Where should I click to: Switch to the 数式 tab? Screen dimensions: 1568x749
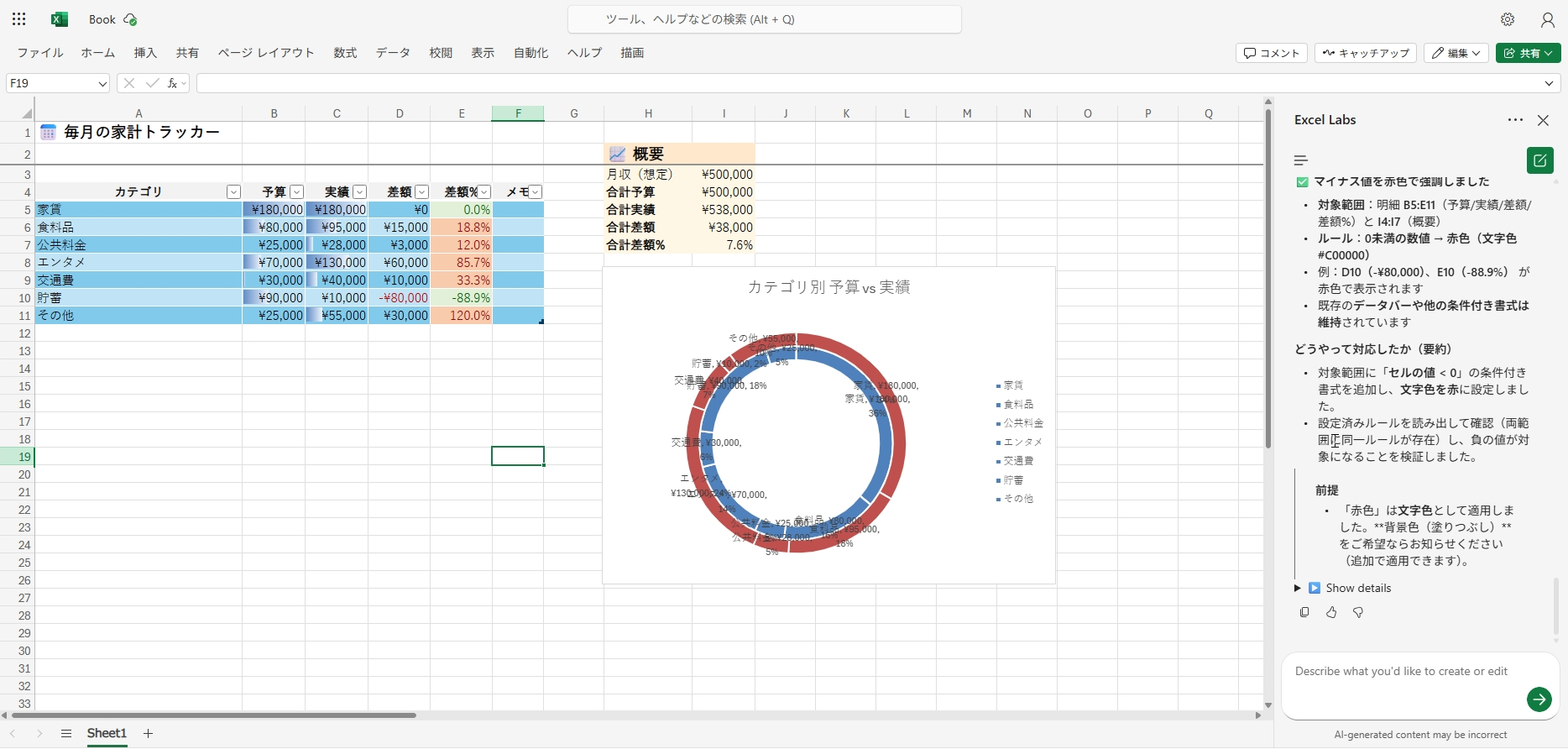coord(345,53)
